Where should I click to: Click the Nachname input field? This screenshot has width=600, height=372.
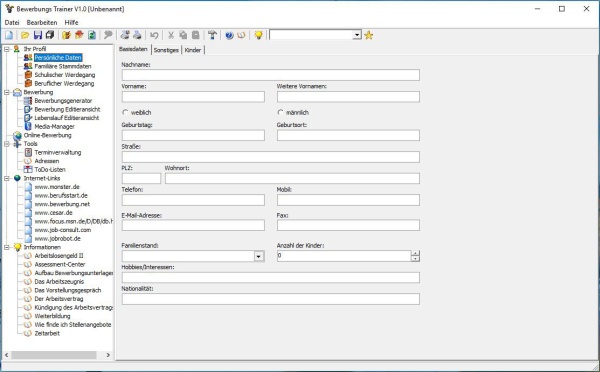point(271,75)
